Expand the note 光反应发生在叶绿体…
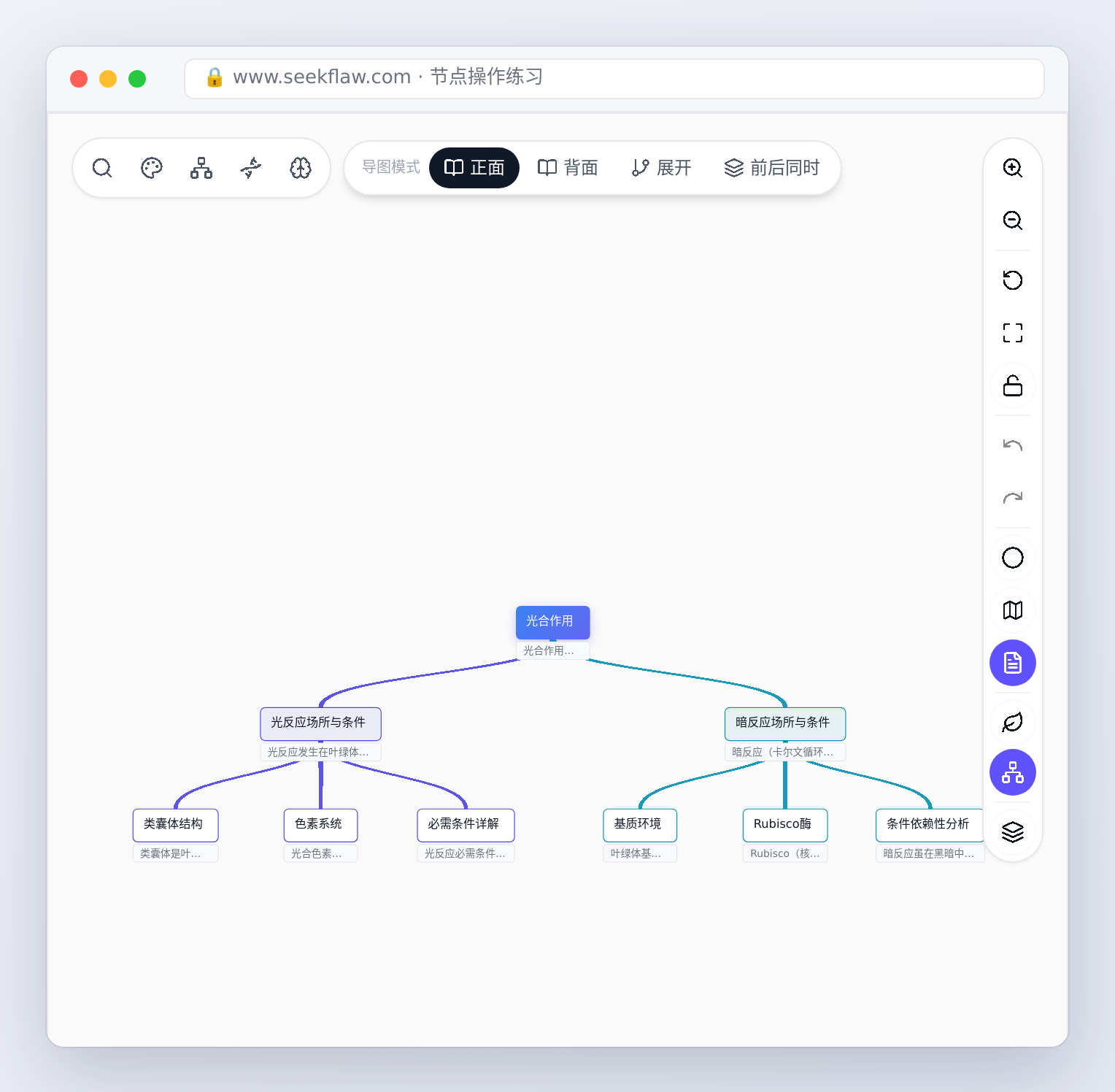Screen dimensions: 1115x1092 pyautogui.click(x=320, y=752)
